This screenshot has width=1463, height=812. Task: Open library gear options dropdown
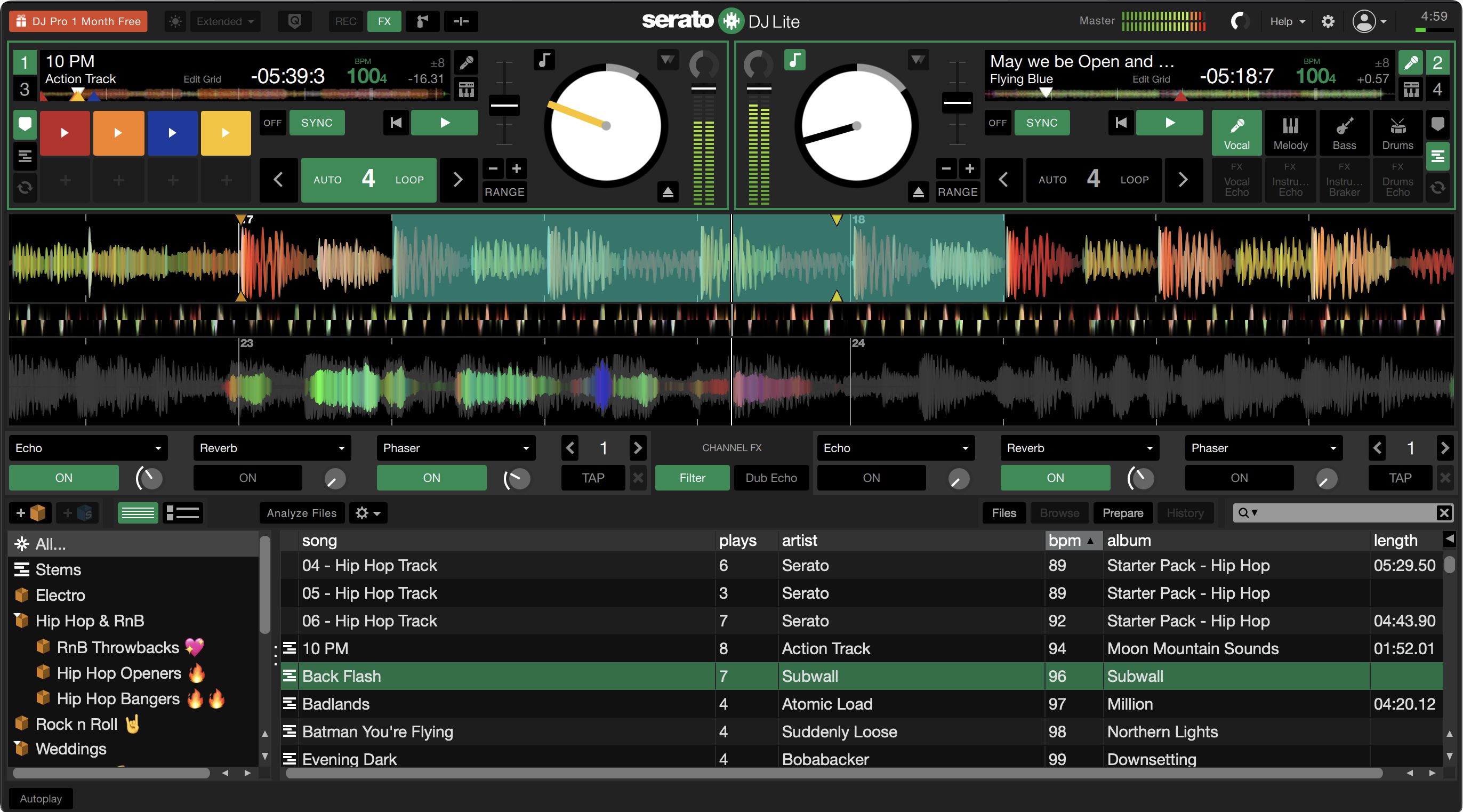[368, 513]
